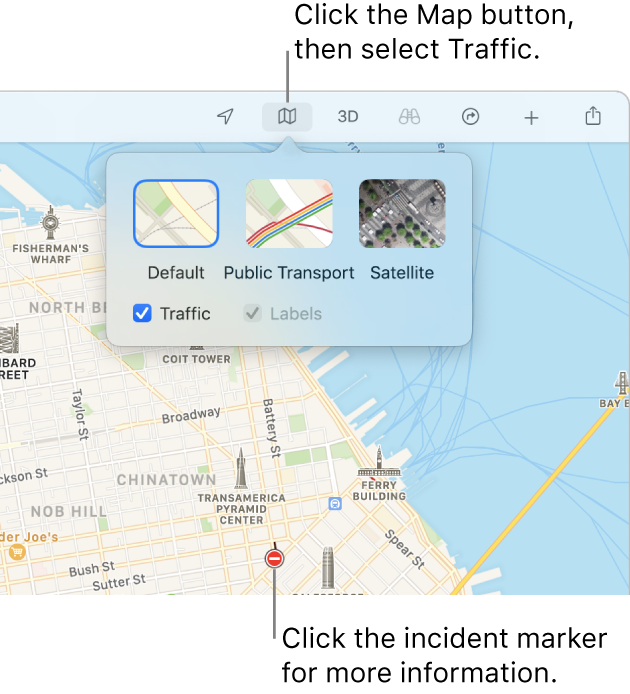Screen dimensions: 630x694
Task: Select the Default map thumbnail
Action: [x=176, y=213]
